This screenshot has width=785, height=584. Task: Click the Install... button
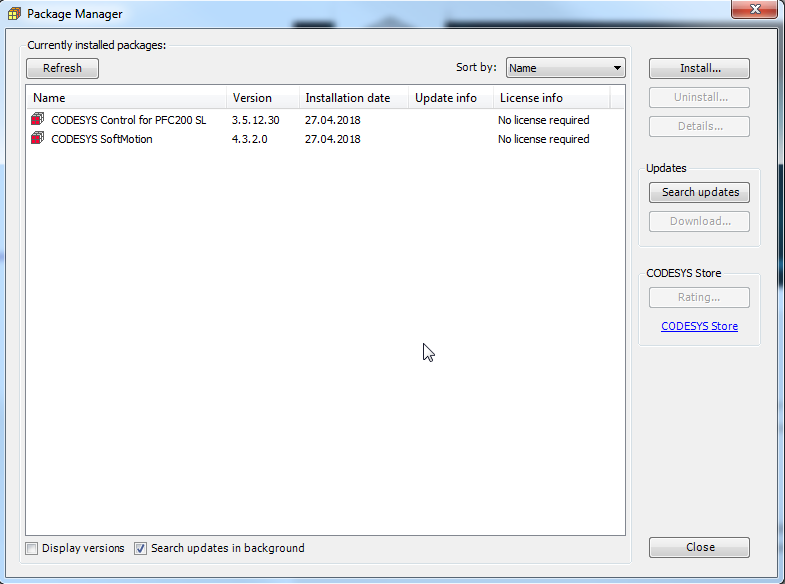click(699, 69)
